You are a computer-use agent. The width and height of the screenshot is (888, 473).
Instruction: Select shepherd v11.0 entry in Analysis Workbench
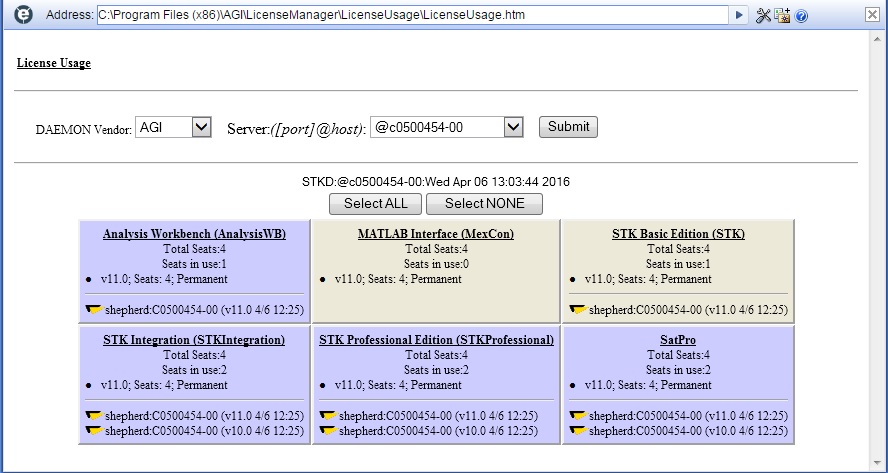(x=204, y=310)
